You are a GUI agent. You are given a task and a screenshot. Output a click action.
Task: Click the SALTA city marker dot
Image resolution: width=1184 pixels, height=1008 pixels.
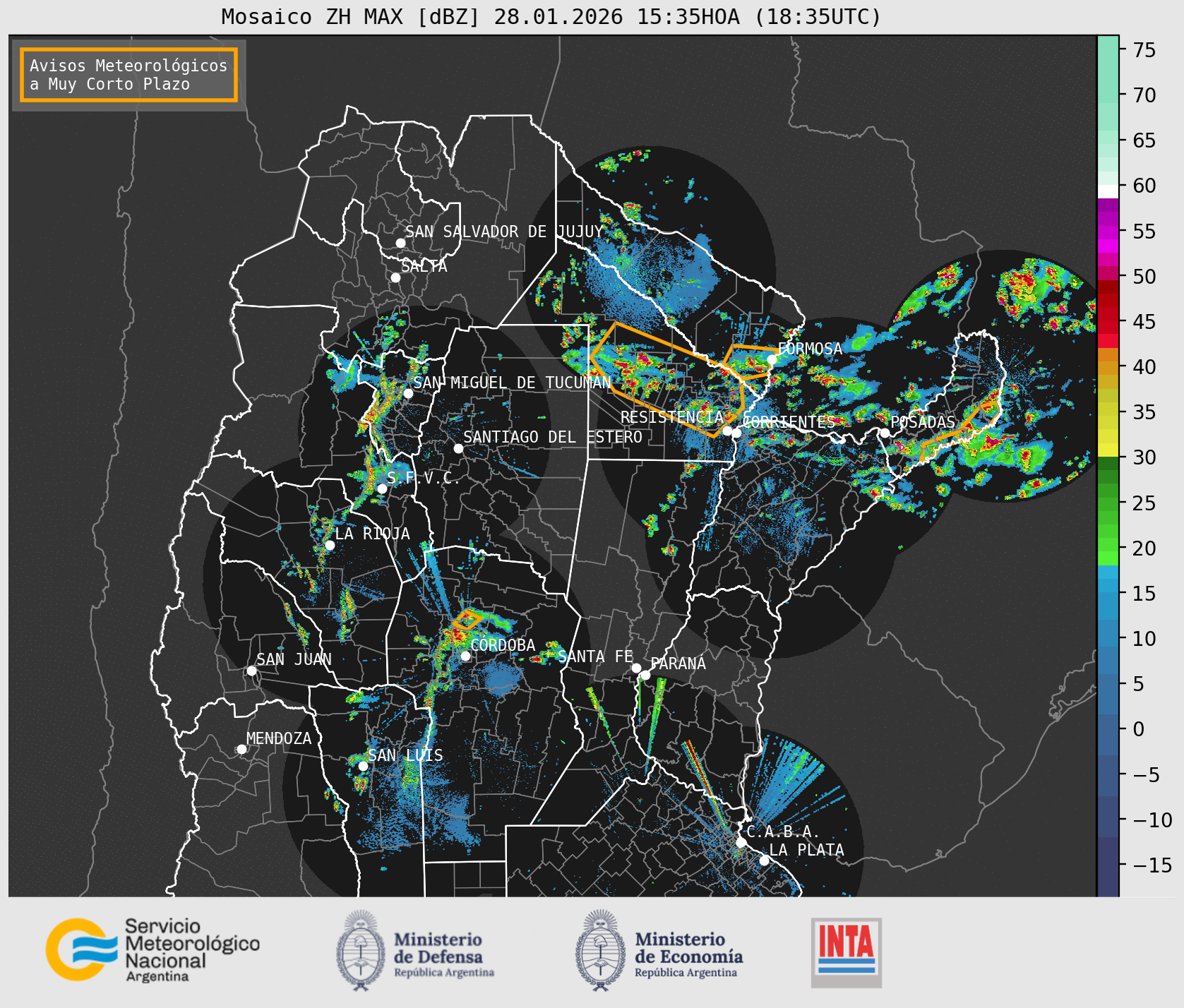(x=395, y=277)
